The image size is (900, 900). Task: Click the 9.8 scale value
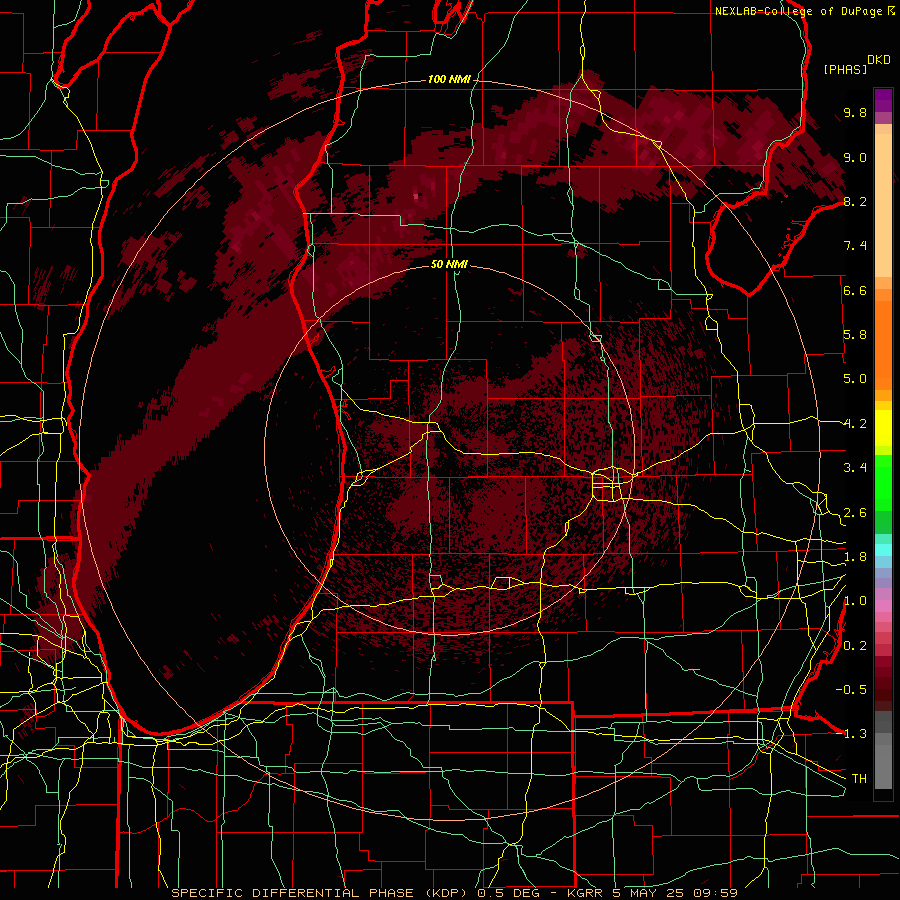[x=855, y=112]
